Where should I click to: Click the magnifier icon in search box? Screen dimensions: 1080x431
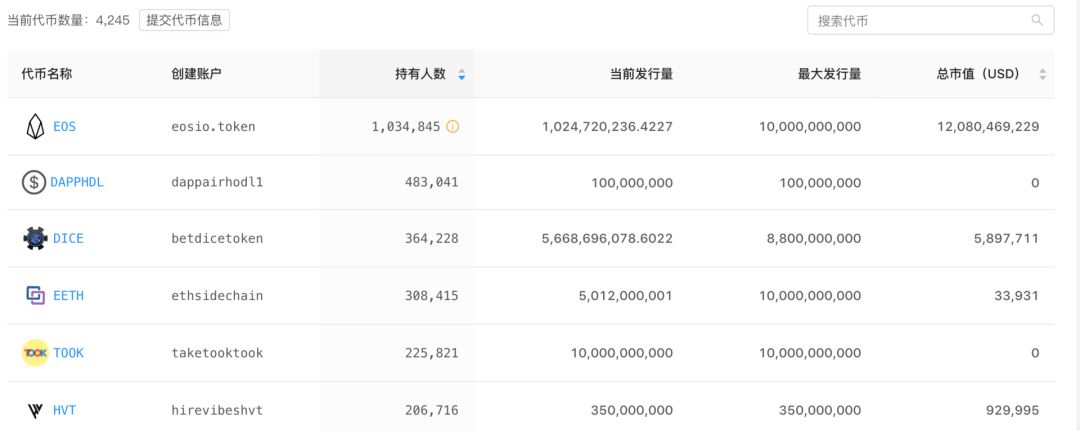pyautogui.click(x=1037, y=20)
